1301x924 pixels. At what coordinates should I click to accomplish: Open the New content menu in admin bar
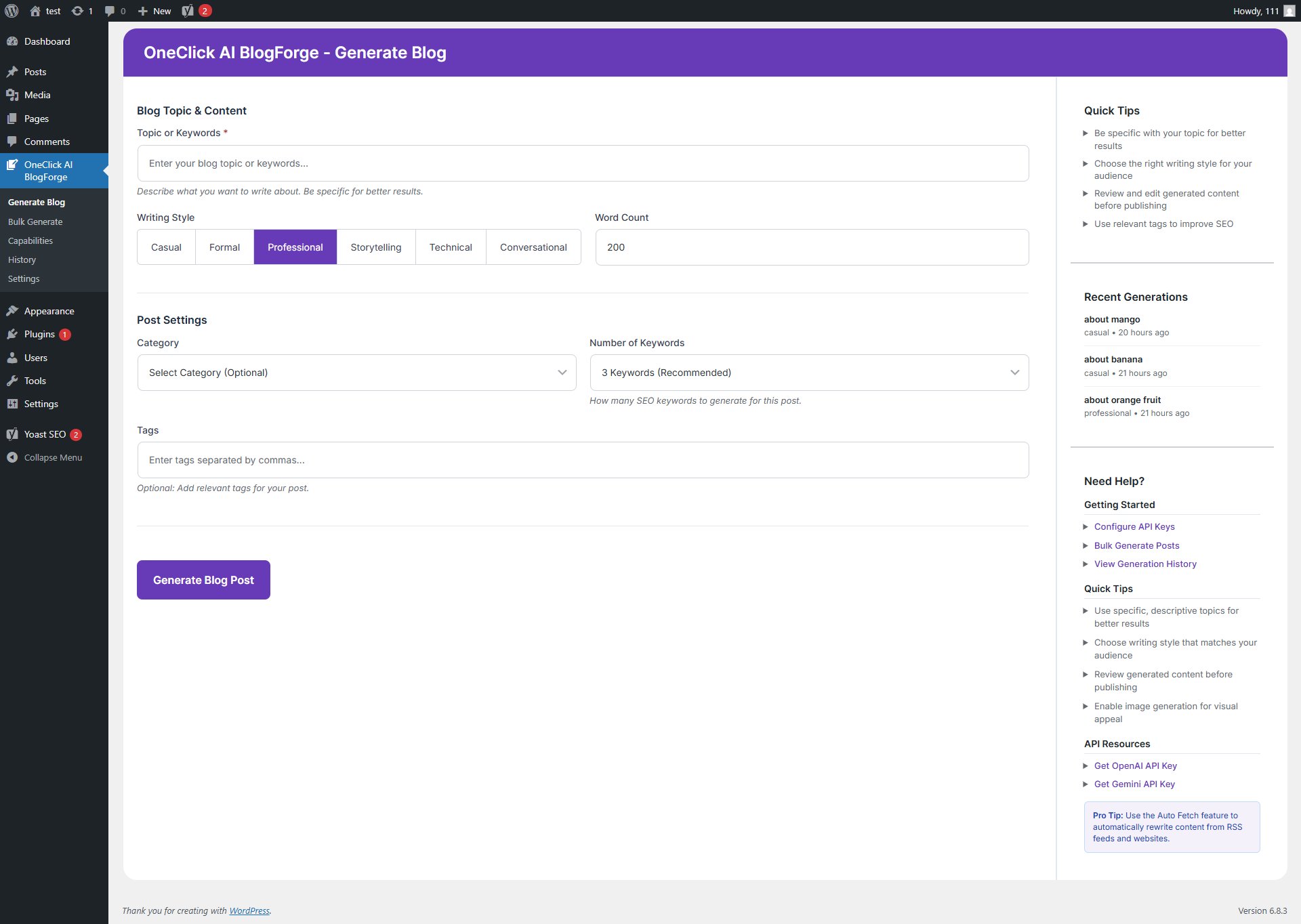[154, 11]
